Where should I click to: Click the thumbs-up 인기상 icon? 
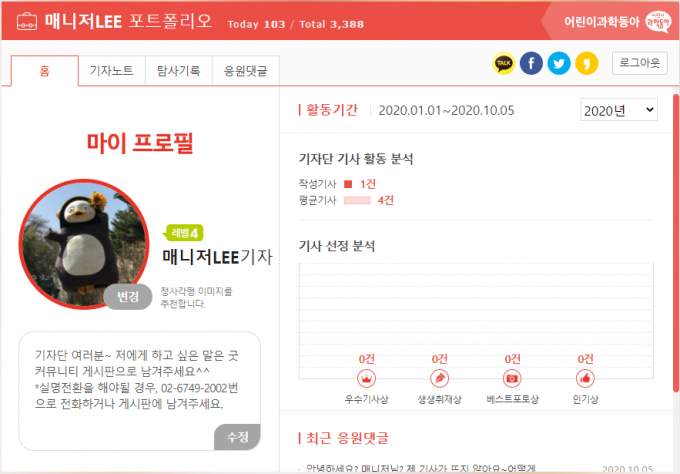point(585,379)
